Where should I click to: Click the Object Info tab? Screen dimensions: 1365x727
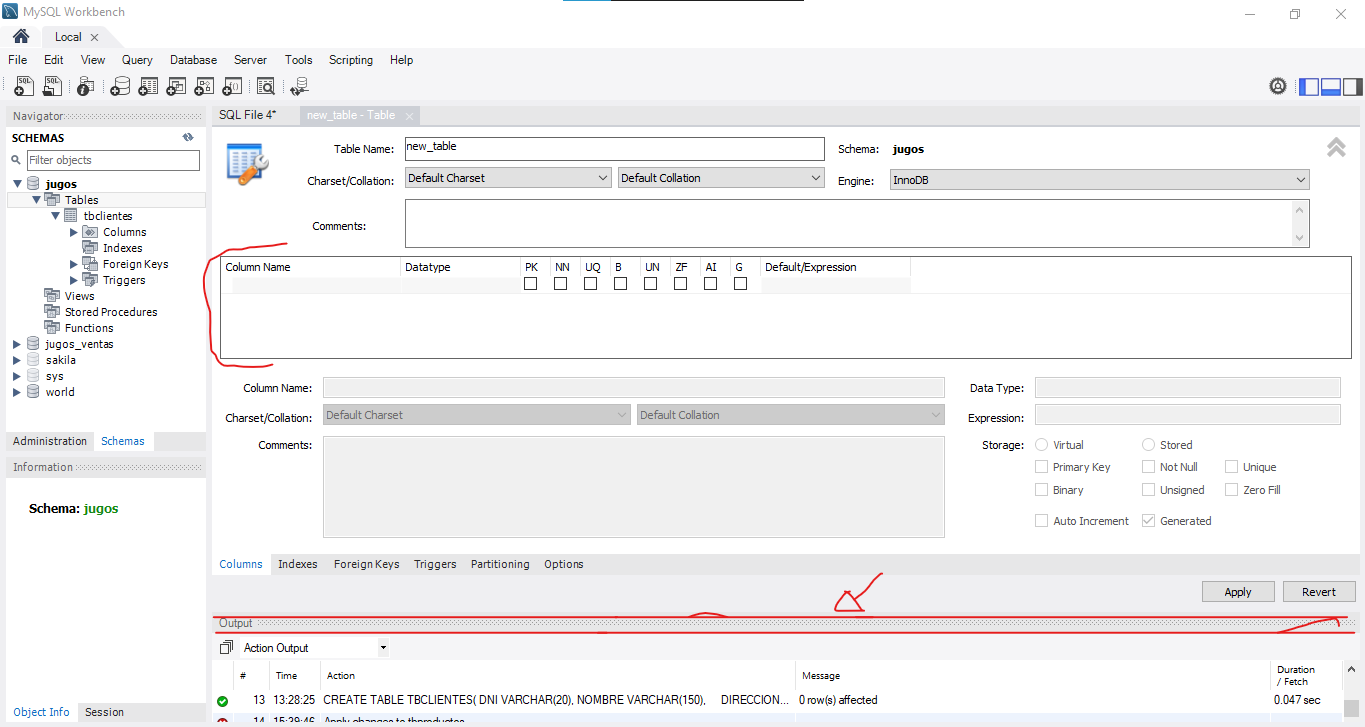[x=42, y=712]
